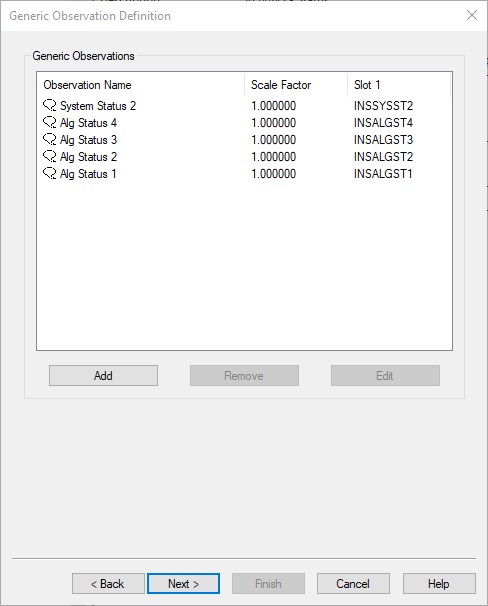
Task: Cancel the observation definition wizard
Action: coord(353,584)
